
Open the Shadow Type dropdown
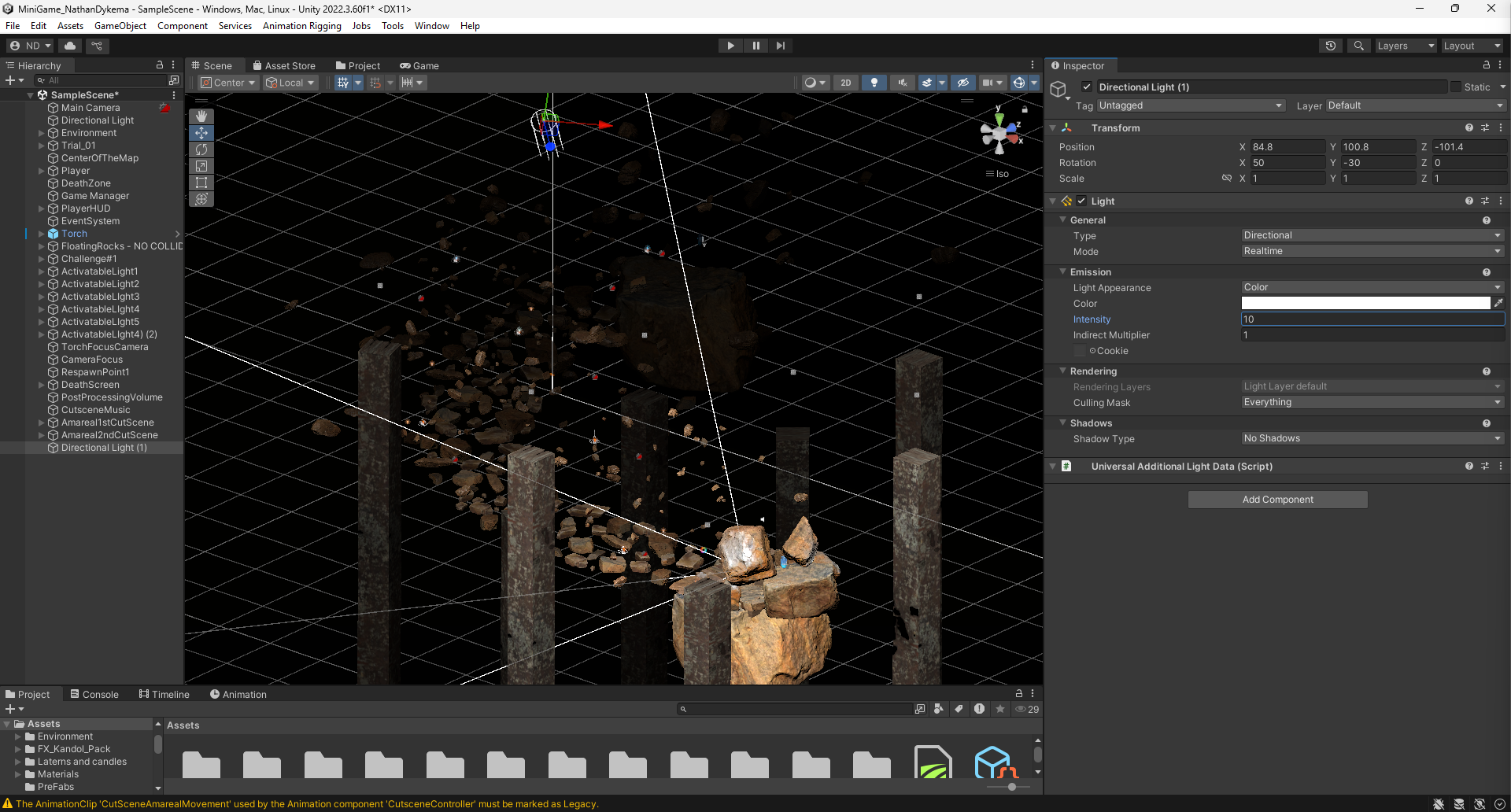coord(1372,439)
